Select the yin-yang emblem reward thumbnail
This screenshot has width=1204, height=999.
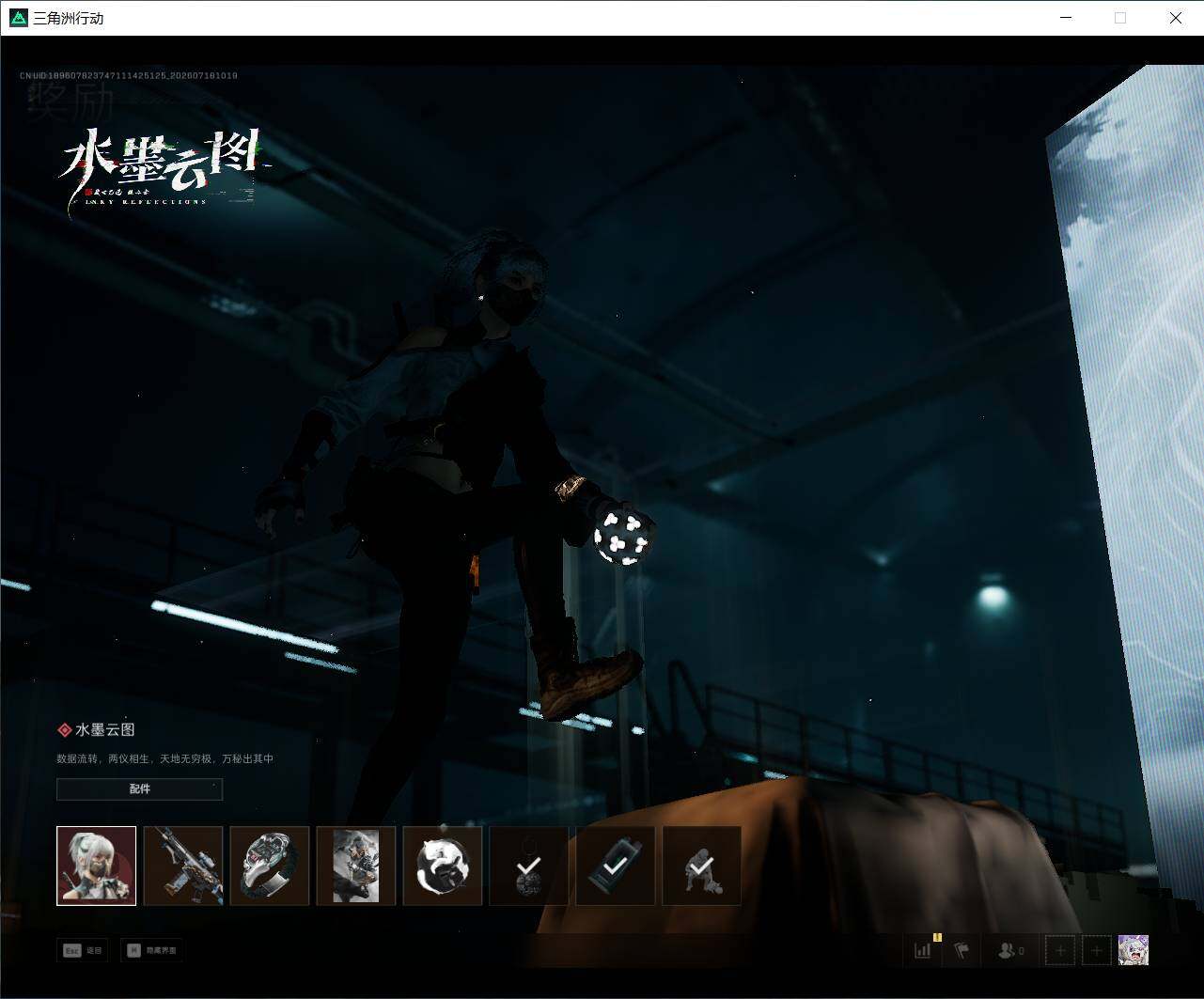pos(443,866)
